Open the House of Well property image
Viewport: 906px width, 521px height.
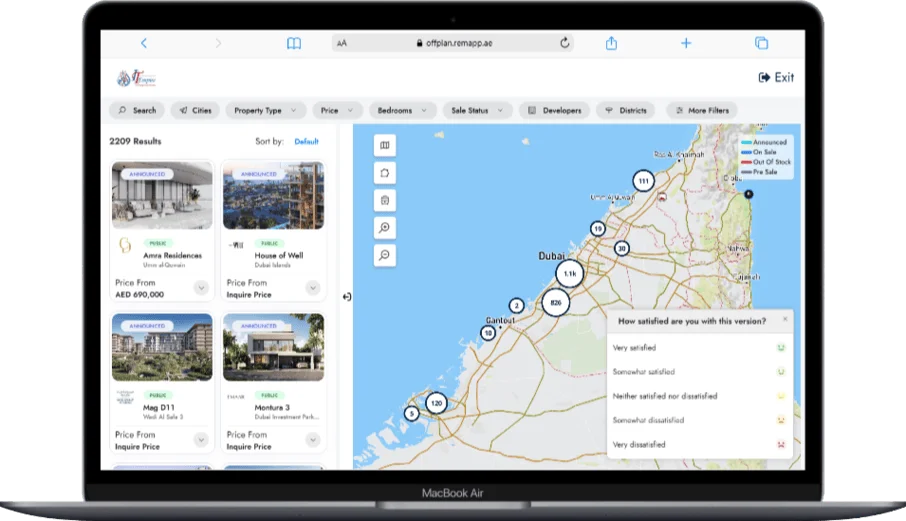point(274,195)
